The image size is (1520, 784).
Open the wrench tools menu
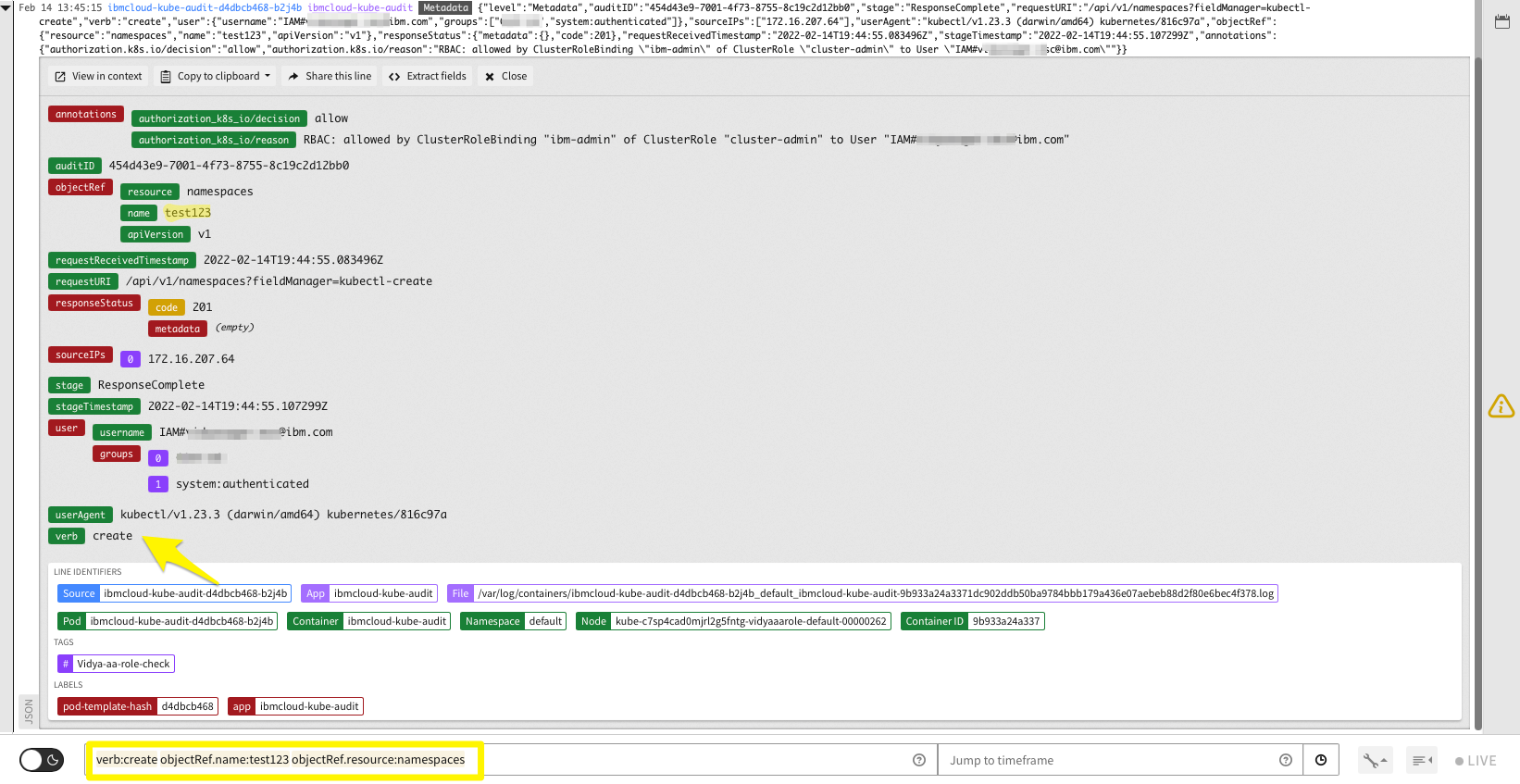point(1375,761)
